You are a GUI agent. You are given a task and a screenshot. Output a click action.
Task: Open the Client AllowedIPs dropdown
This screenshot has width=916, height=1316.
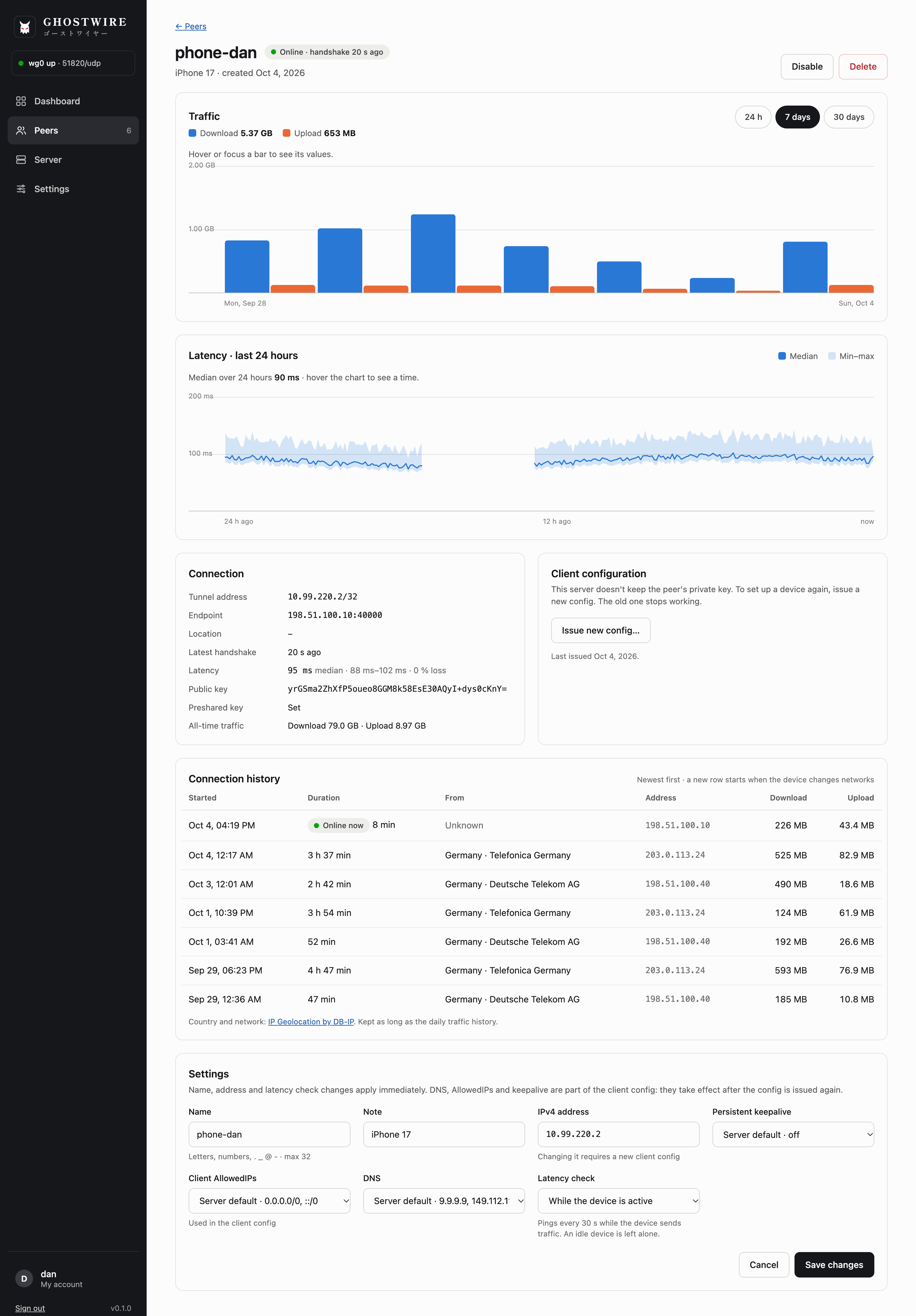point(269,1200)
